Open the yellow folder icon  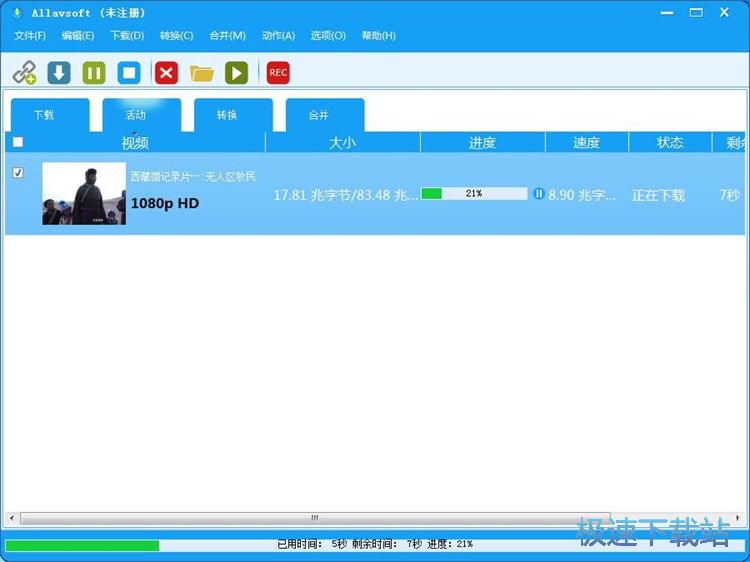coord(201,73)
